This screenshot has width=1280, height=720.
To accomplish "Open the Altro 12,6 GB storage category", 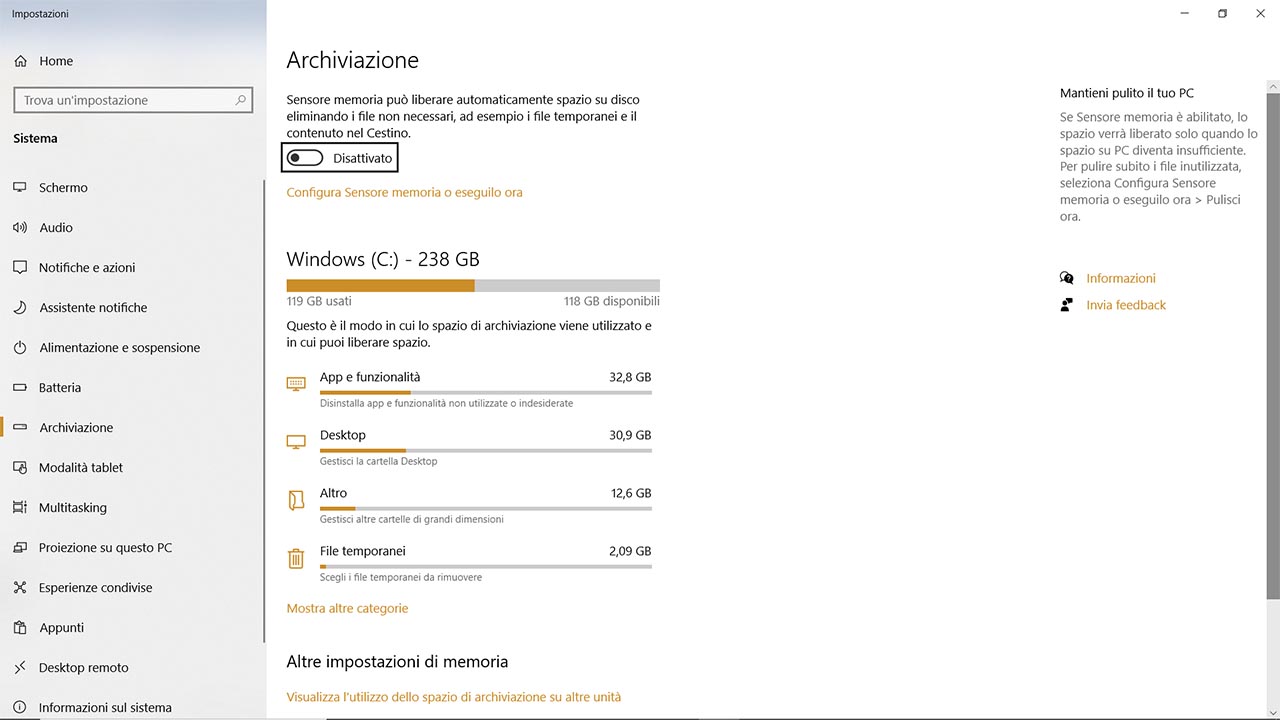I will pyautogui.click(x=469, y=505).
